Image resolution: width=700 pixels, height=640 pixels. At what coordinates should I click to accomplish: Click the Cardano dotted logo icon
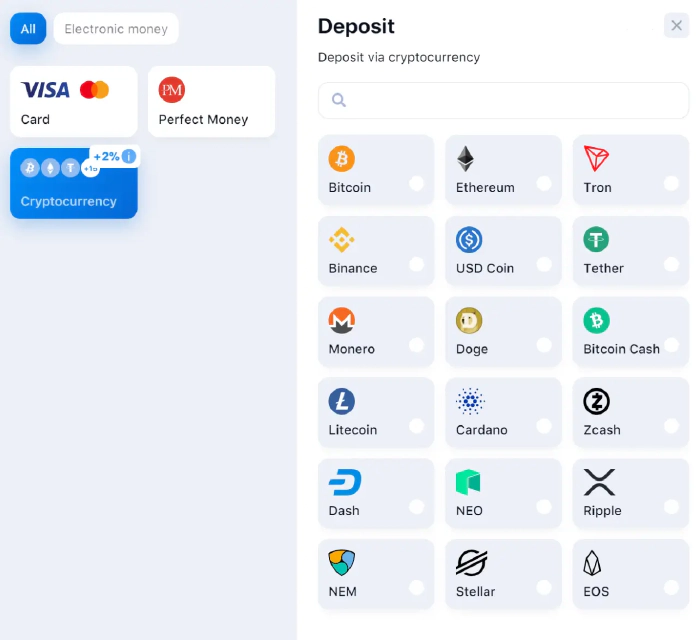click(x=470, y=401)
